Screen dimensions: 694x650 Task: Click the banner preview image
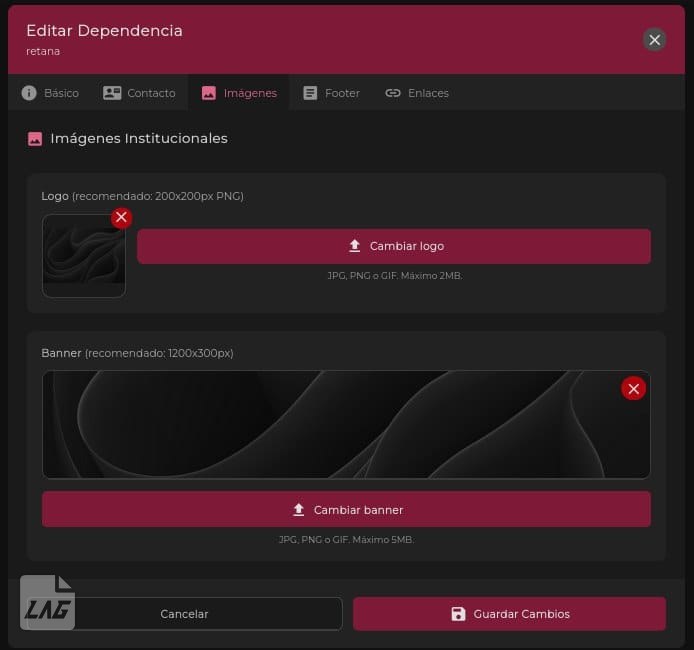(x=346, y=424)
